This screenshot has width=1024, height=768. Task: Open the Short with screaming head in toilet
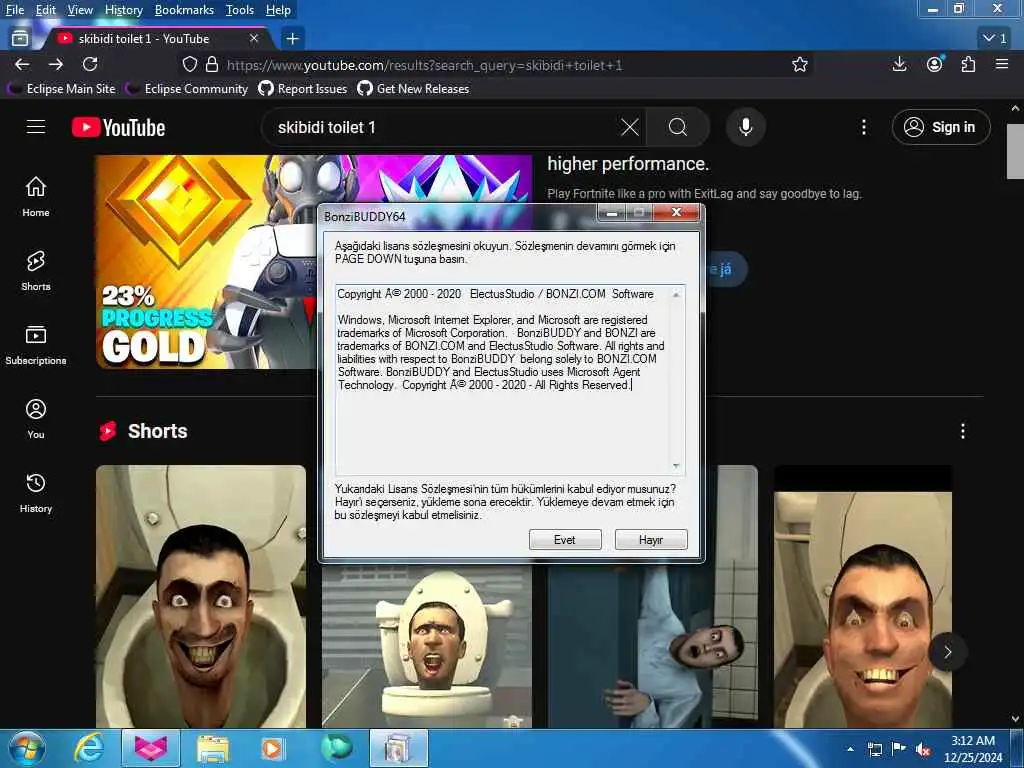(x=427, y=647)
